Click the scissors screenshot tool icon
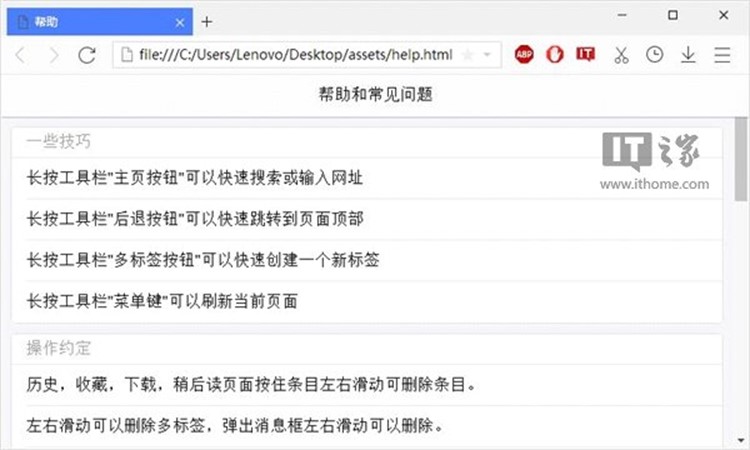Viewport: 750px width, 450px height. tap(621, 55)
